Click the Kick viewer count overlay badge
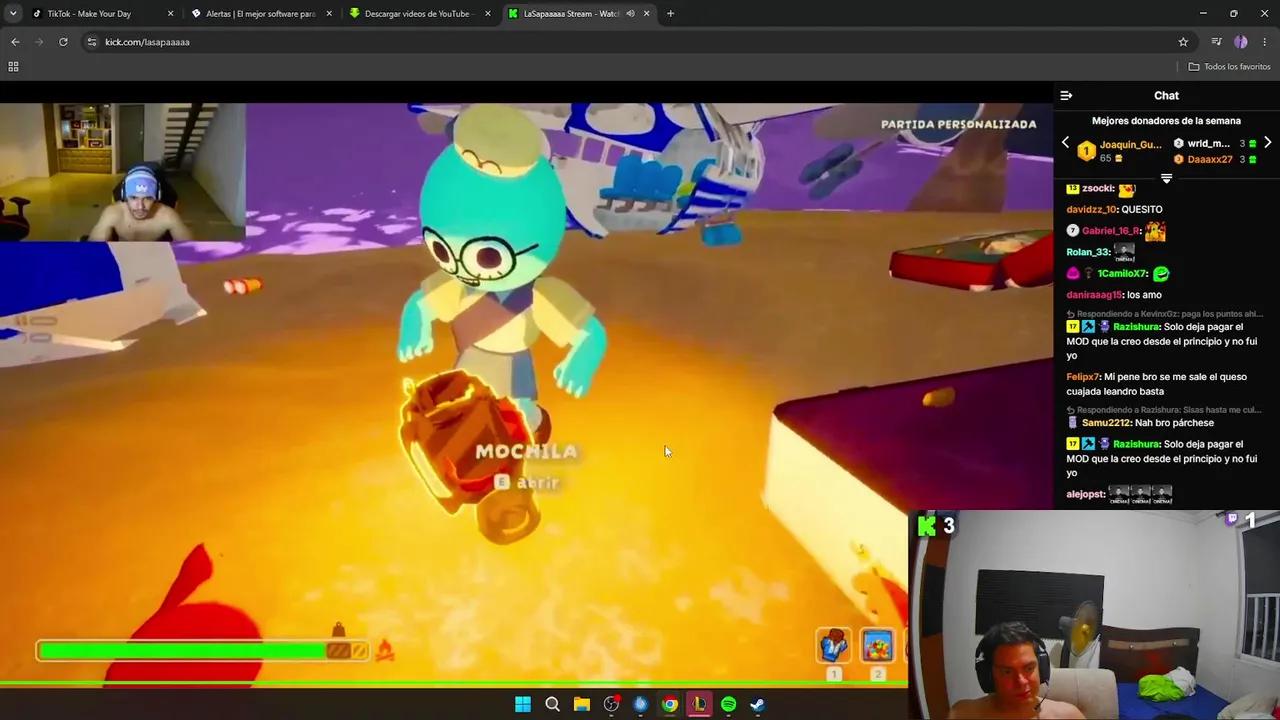This screenshot has width=1280, height=720. [937, 526]
